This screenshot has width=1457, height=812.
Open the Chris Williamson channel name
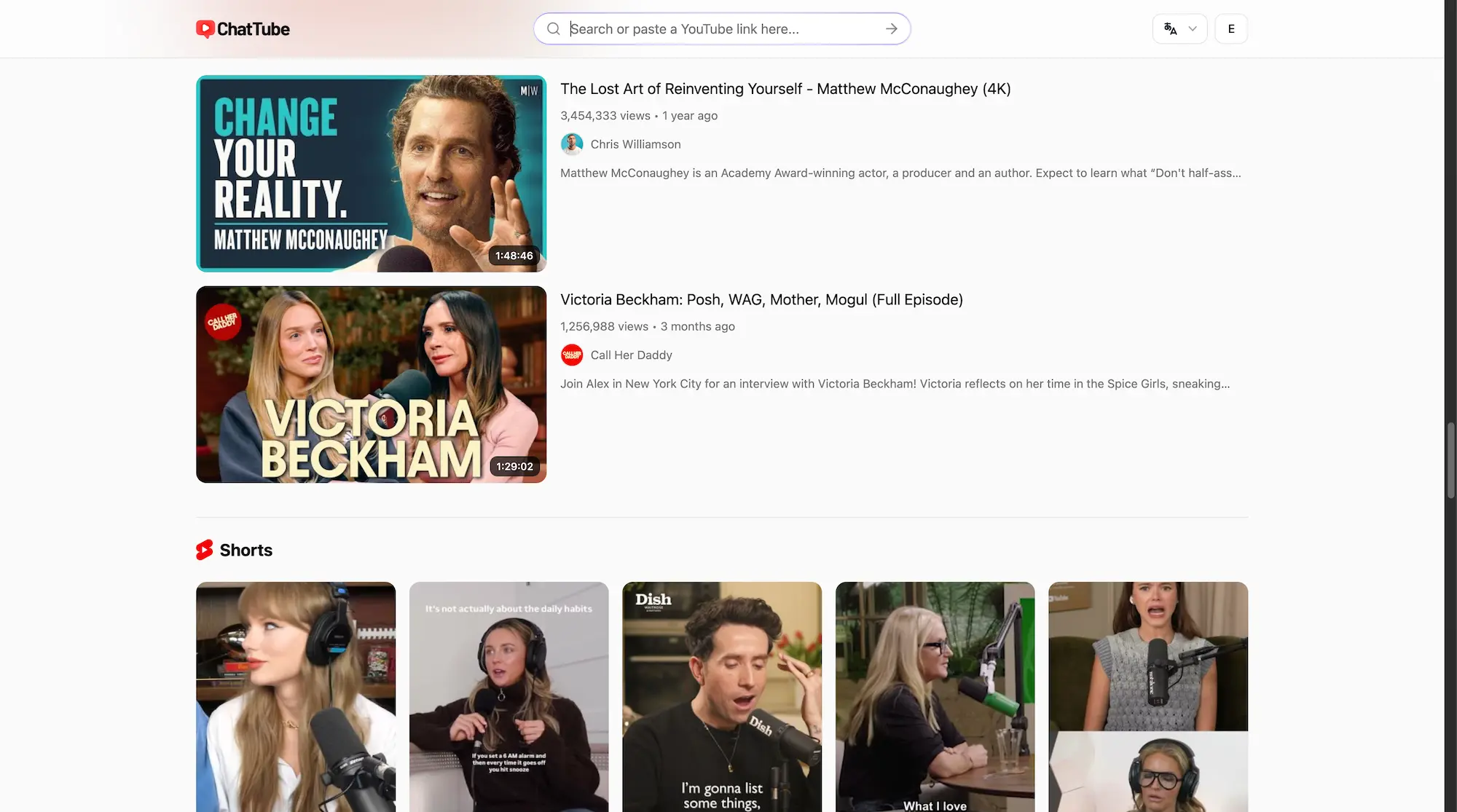tap(635, 144)
